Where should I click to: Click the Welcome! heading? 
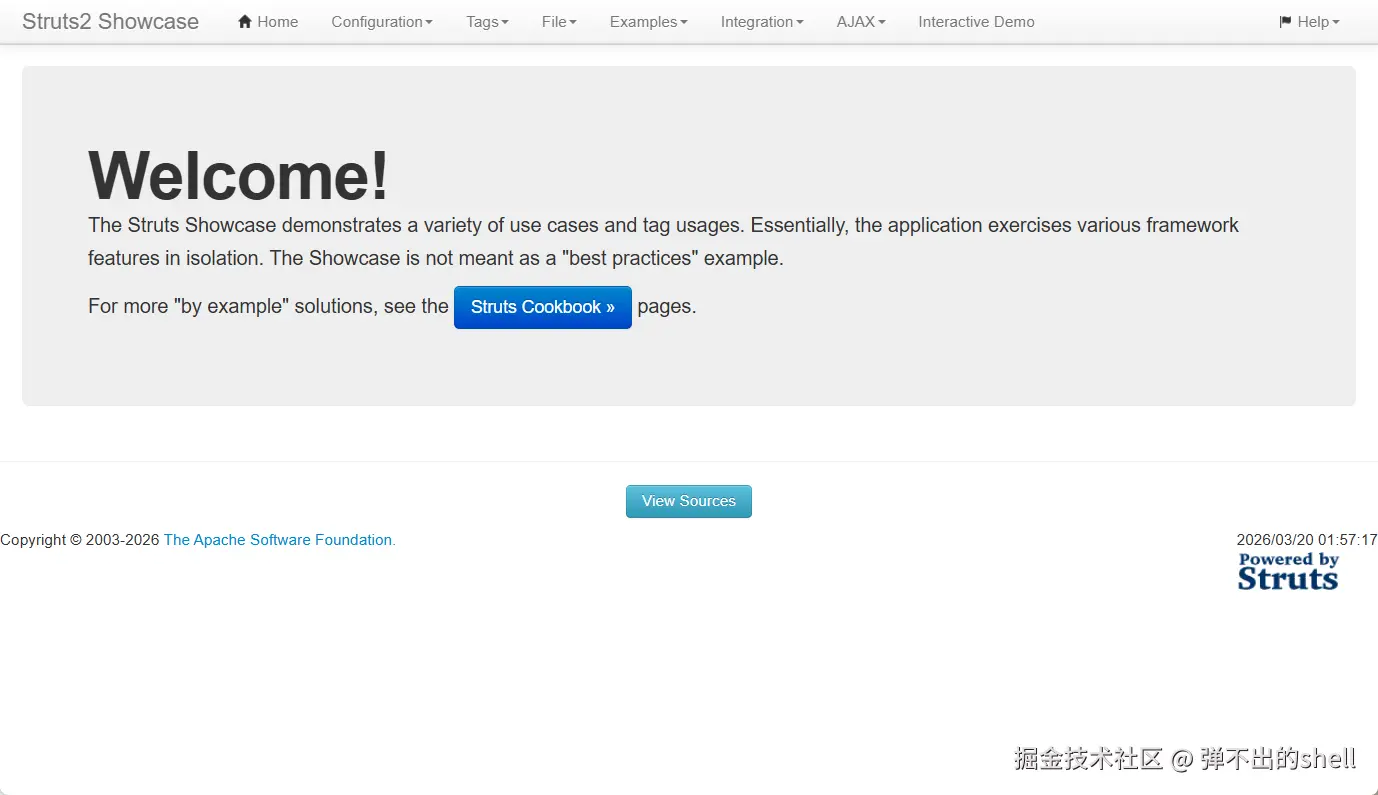(x=238, y=175)
